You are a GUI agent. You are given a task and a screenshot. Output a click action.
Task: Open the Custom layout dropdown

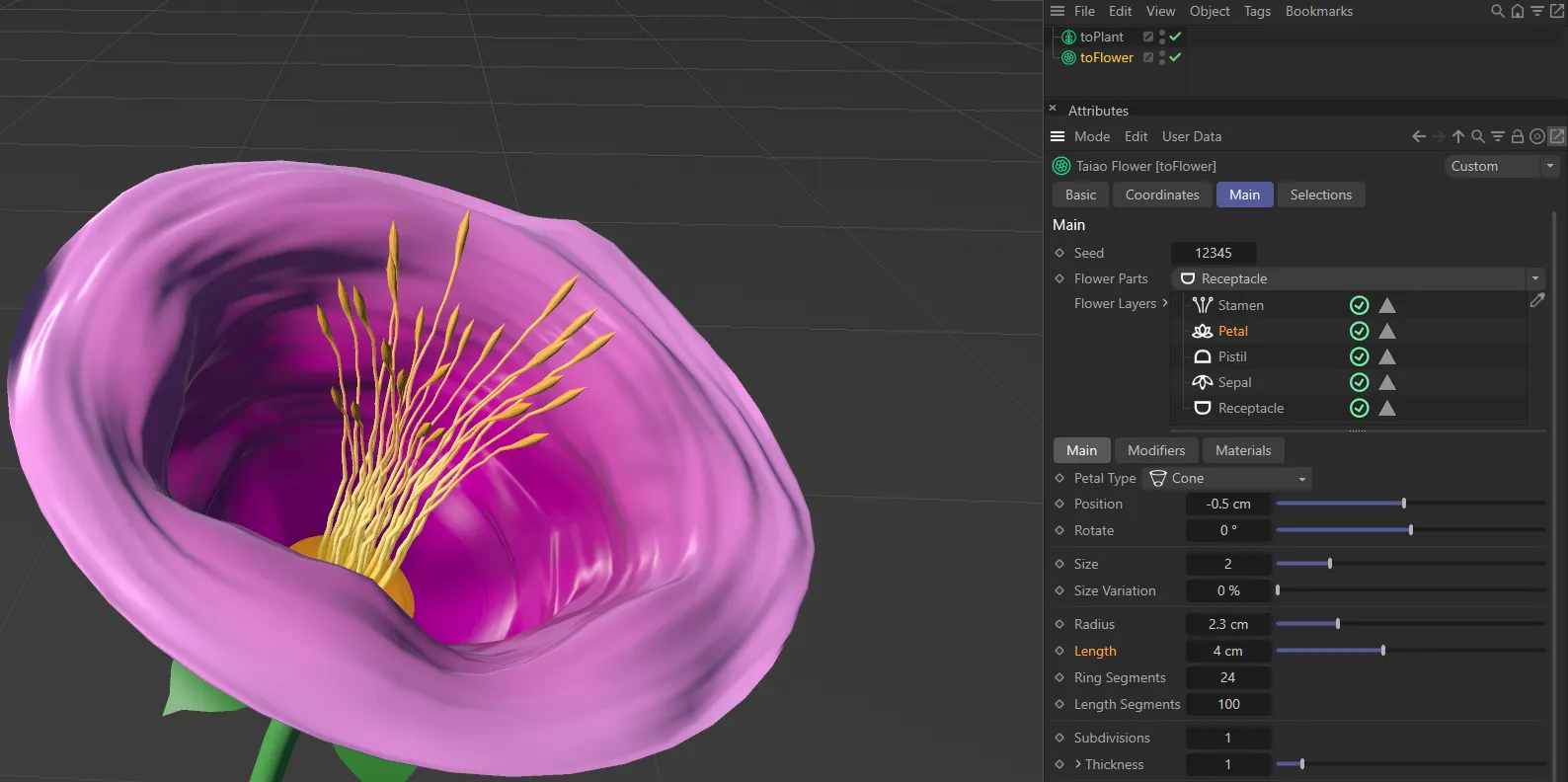click(1501, 166)
